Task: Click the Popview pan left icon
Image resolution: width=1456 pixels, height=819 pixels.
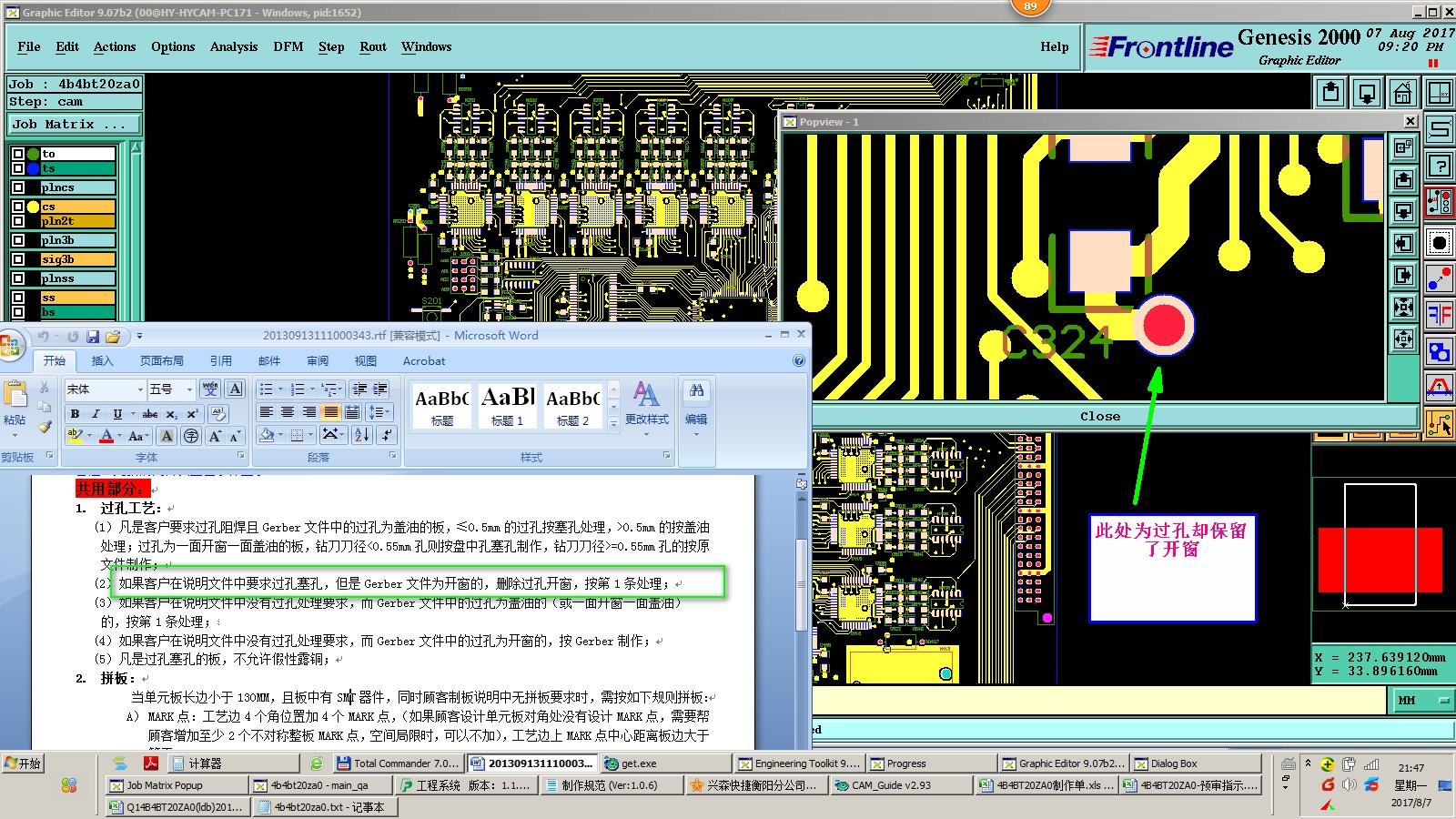Action: (1403, 243)
